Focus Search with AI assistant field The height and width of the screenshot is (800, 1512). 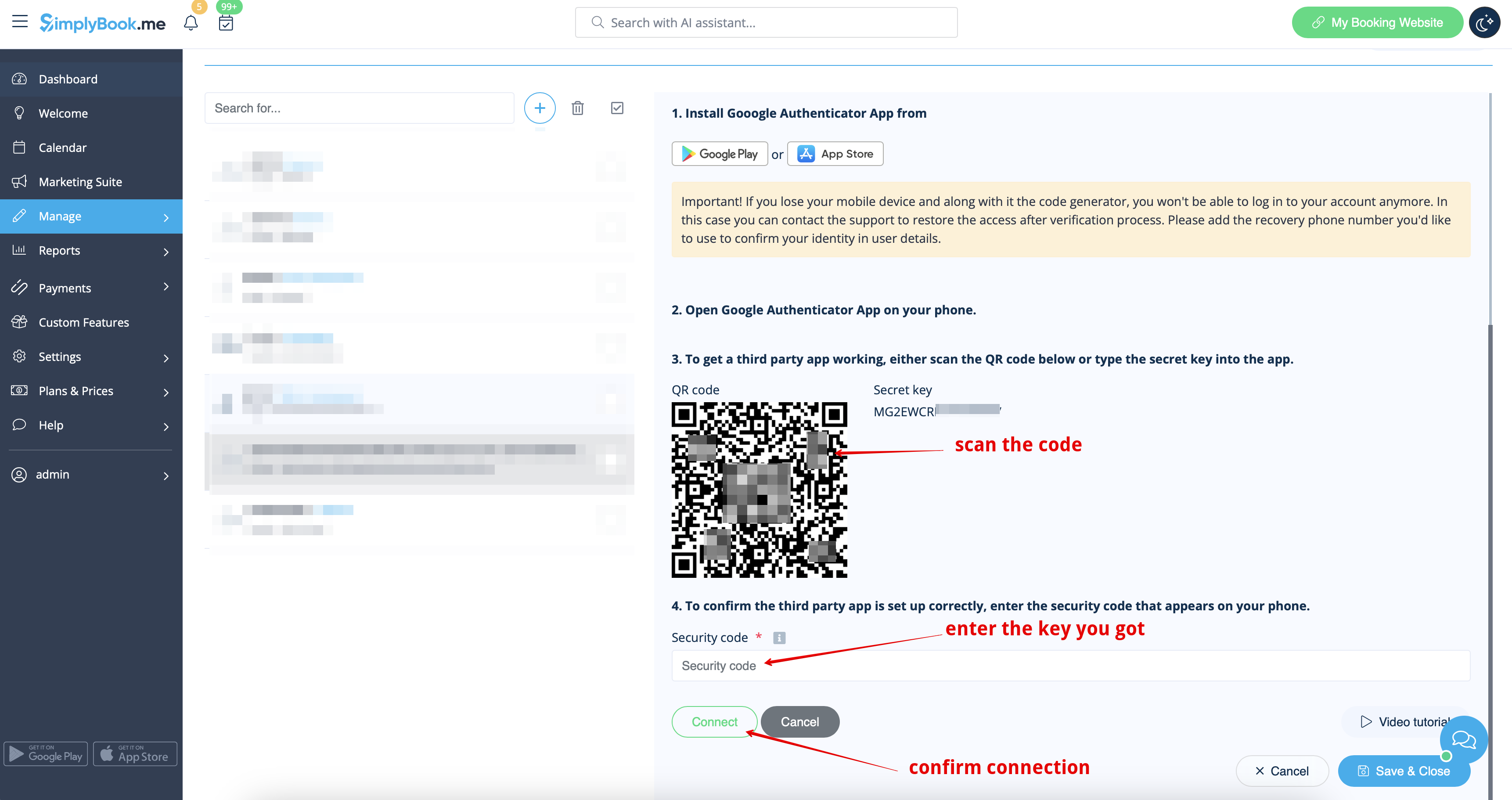pyautogui.click(x=766, y=22)
